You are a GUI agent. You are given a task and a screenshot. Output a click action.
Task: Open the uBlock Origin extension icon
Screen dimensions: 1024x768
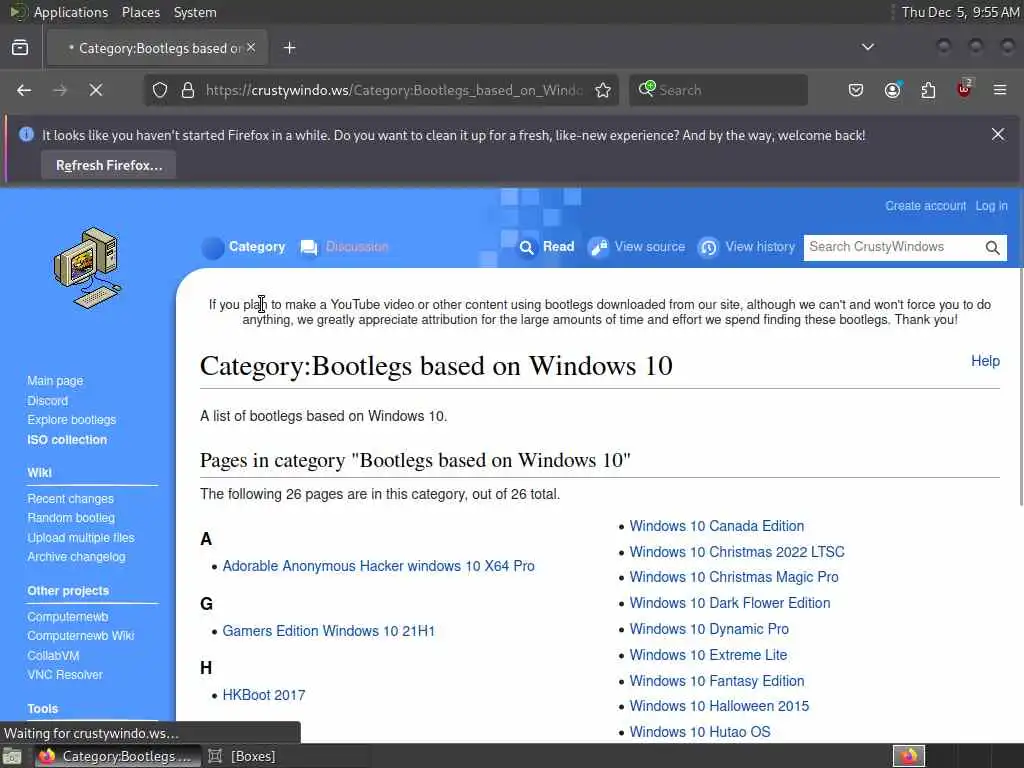point(965,89)
